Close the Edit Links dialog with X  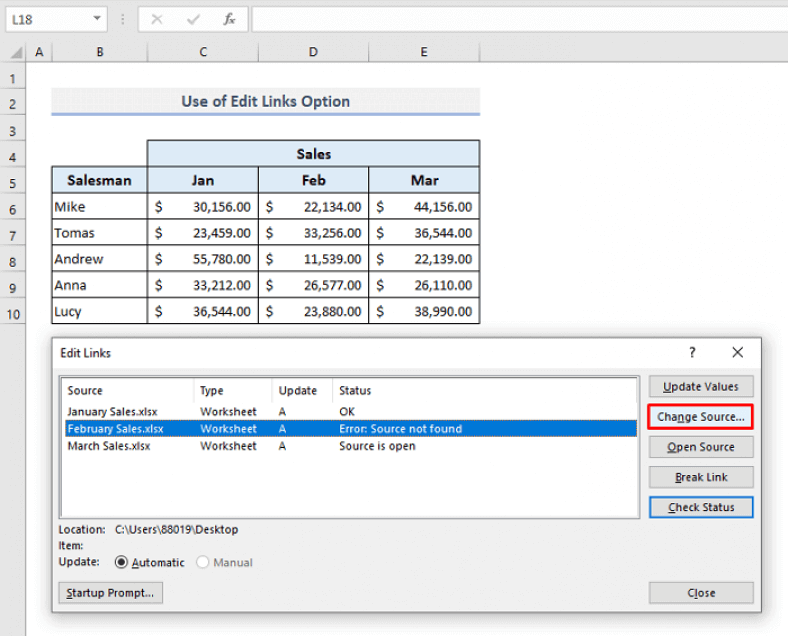click(737, 353)
